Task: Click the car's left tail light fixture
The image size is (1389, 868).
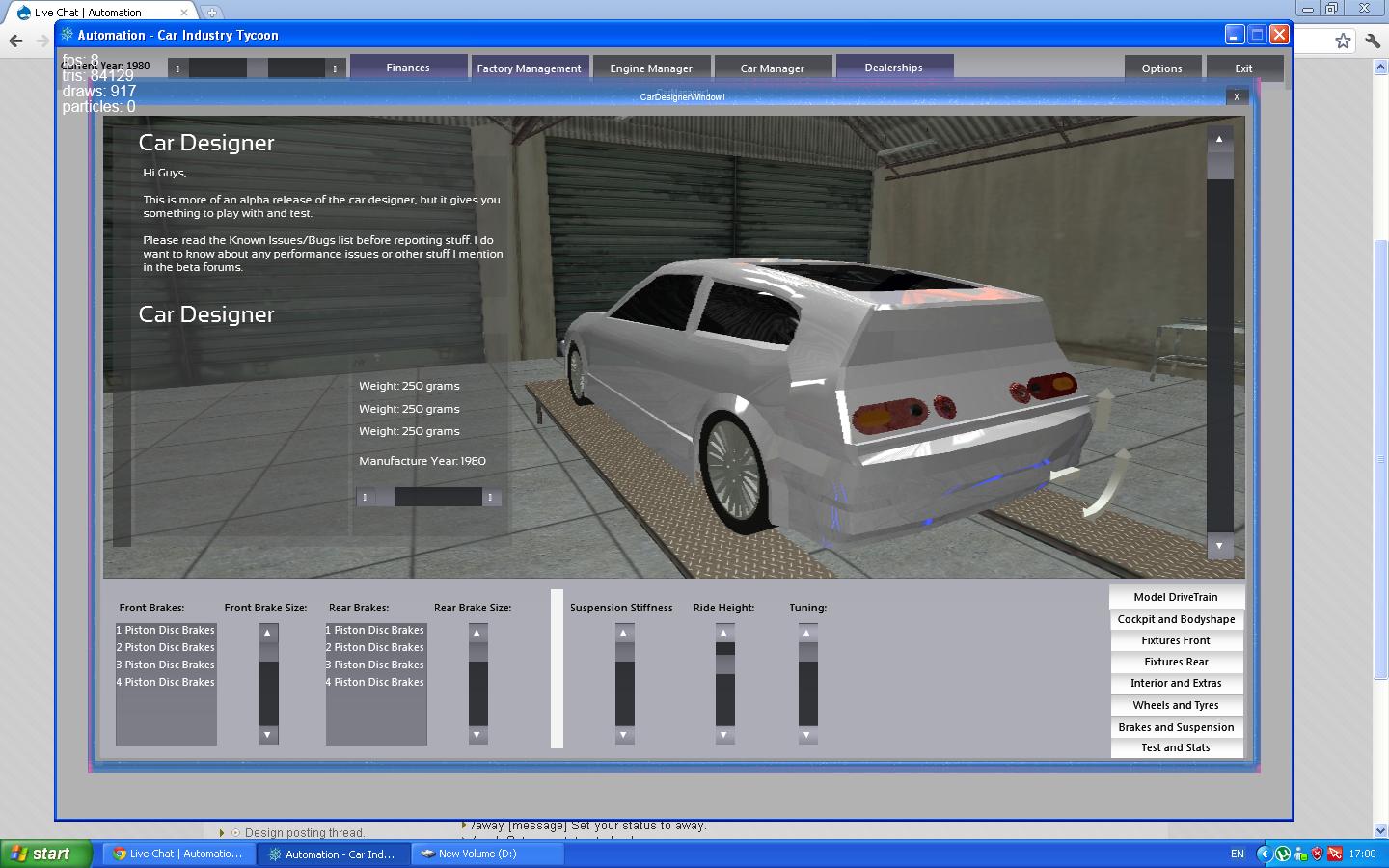Action: [890, 414]
